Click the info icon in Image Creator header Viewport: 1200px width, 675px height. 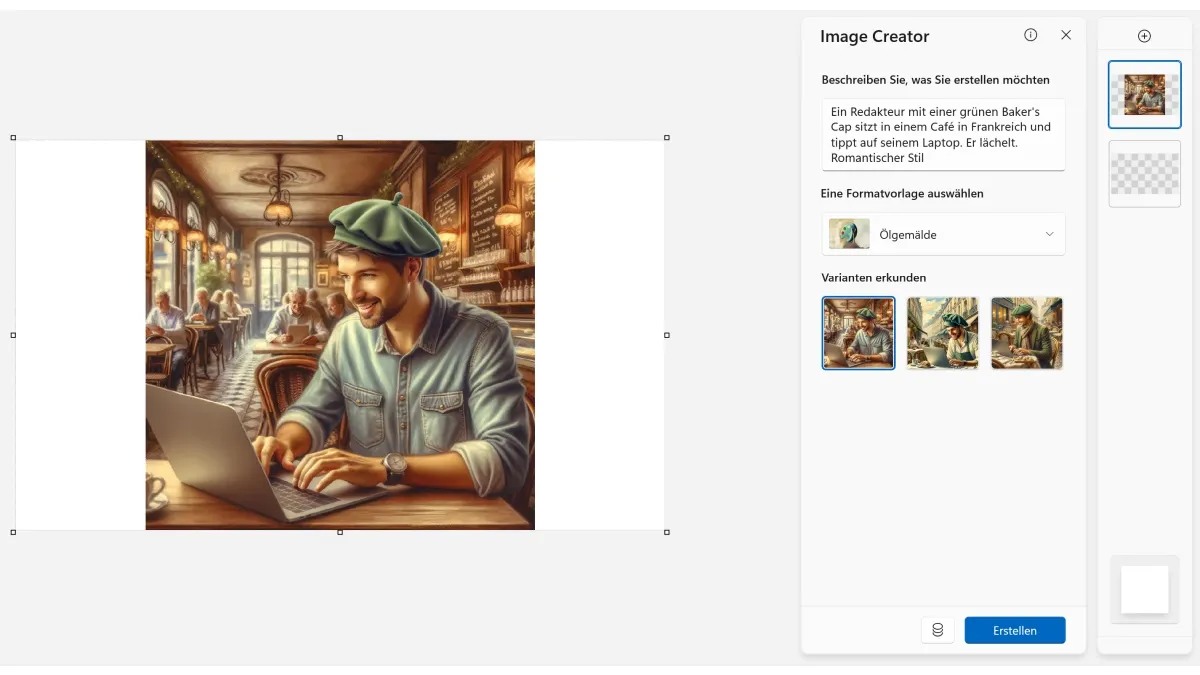[x=1031, y=35]
